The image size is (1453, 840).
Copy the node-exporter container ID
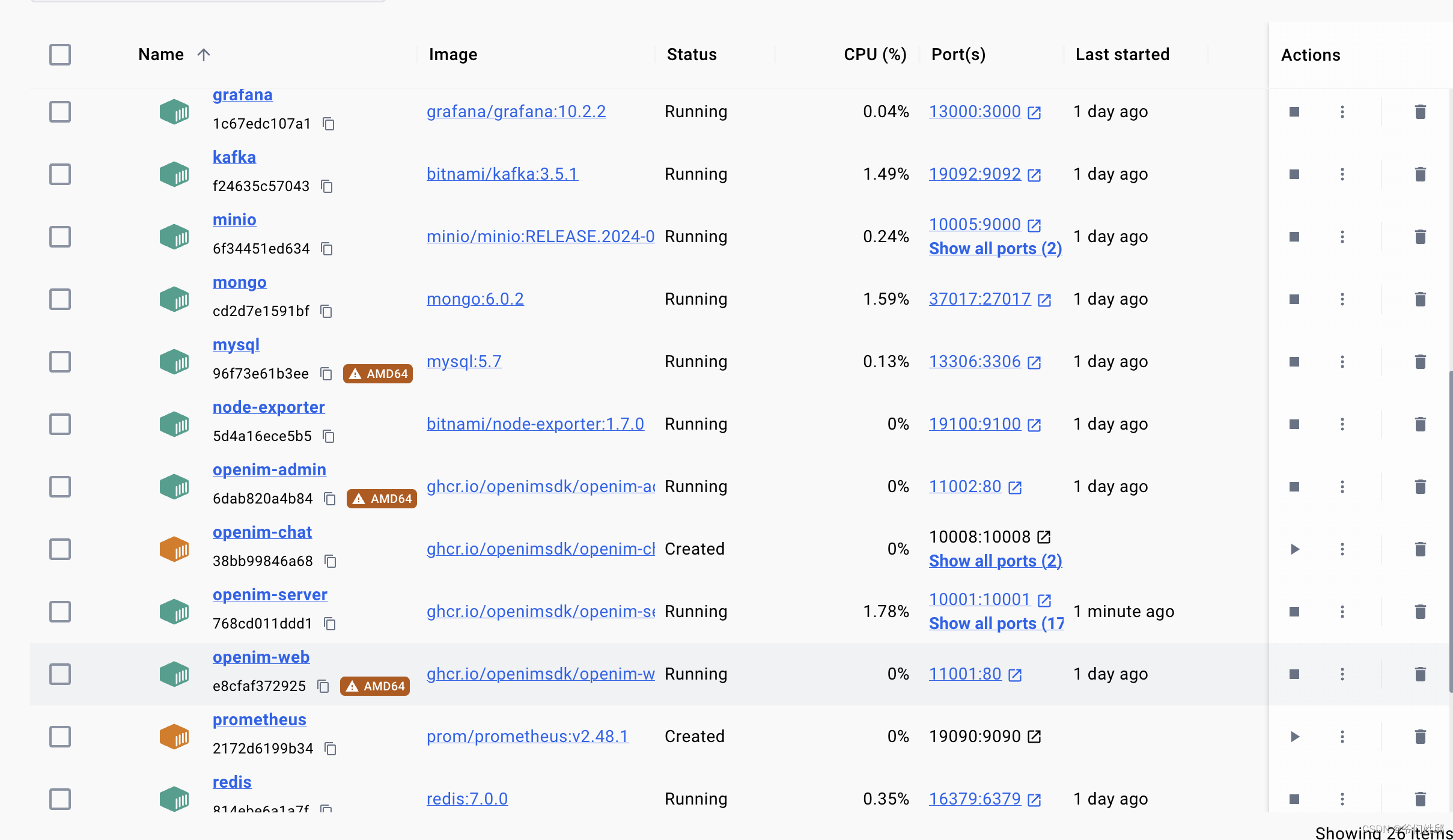click(x=329, y=436)
